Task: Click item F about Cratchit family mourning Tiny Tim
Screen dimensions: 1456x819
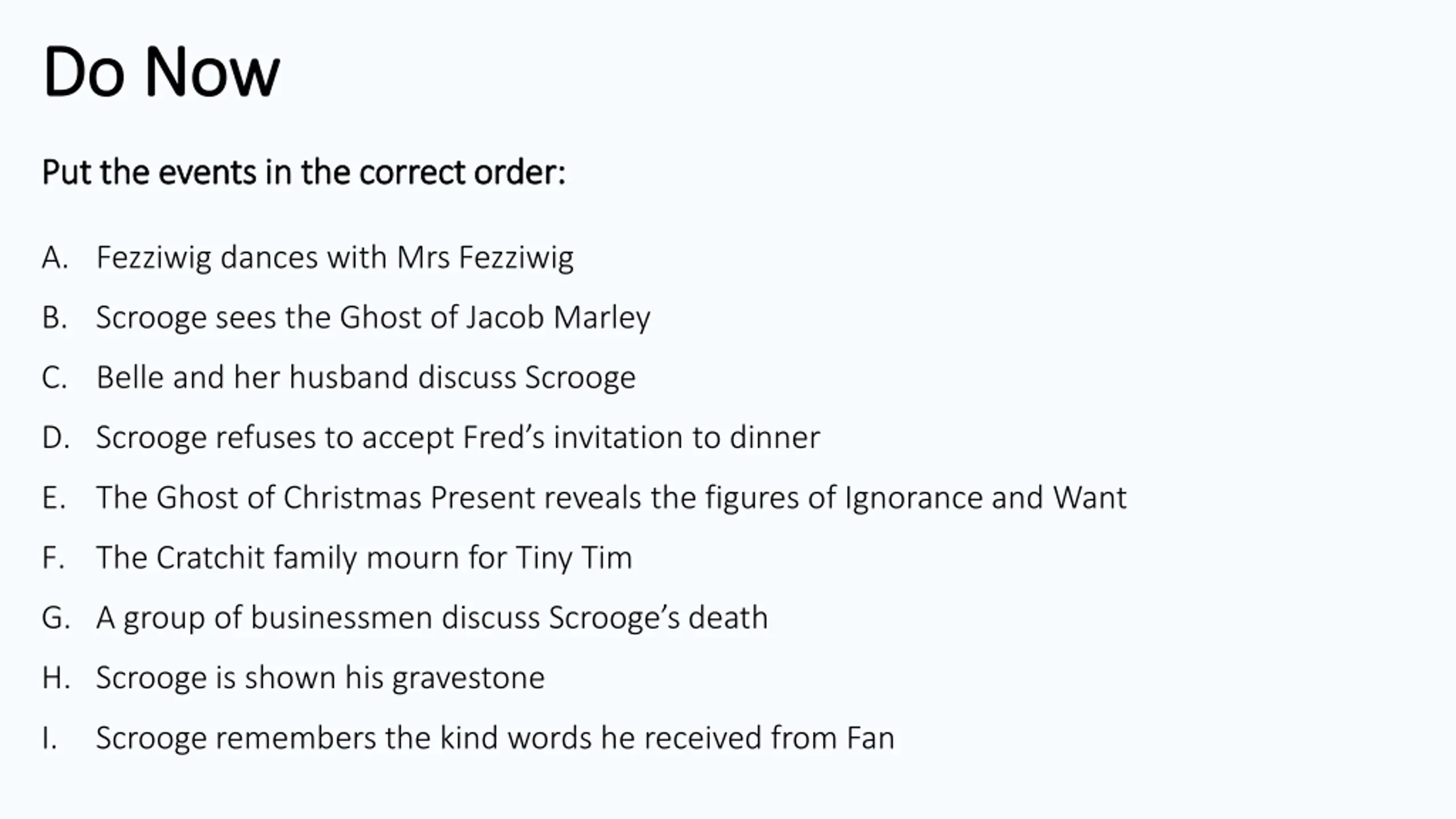Action: tap(364, 558)
